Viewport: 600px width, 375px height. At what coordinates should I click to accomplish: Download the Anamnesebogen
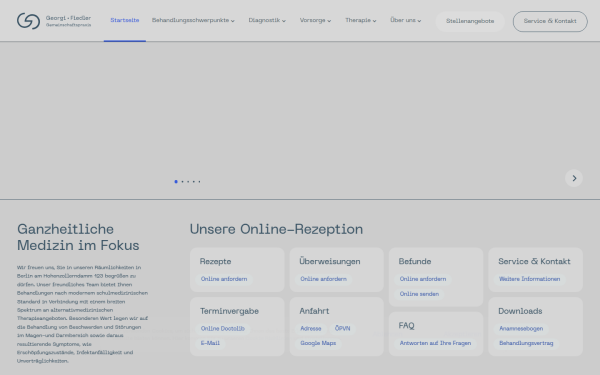pos(521,328)
